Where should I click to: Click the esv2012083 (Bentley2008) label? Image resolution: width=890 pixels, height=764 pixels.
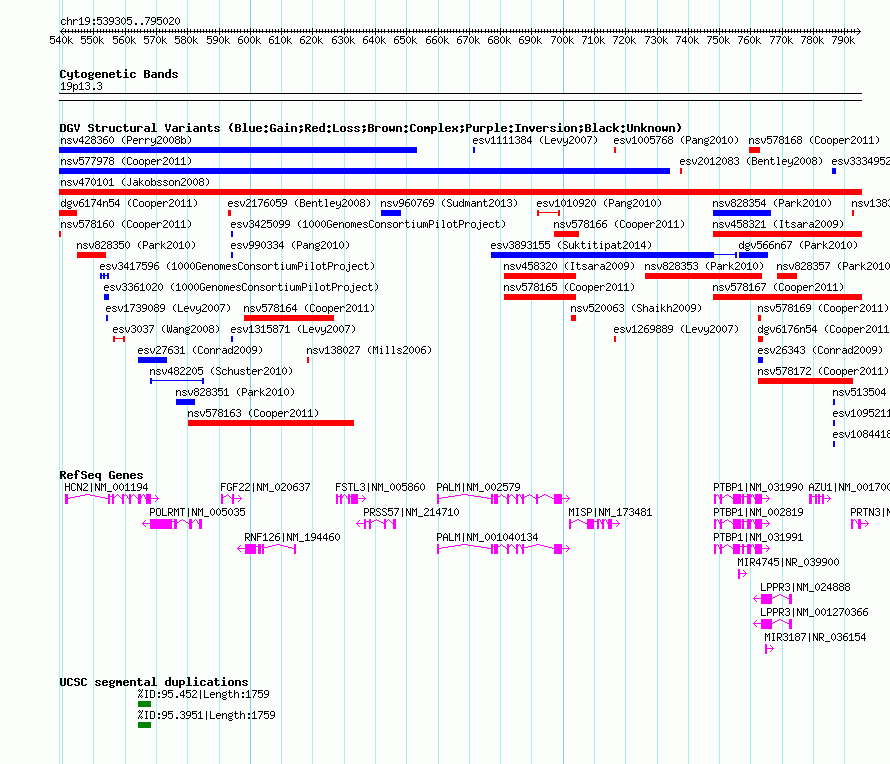tap(751, 161)
